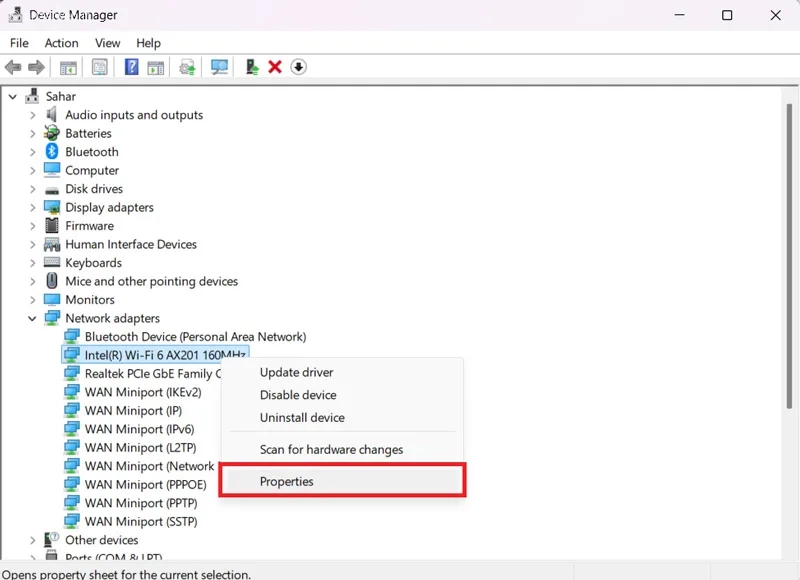Viewport: 800px width, 580px height.
Task: Choose Properties from the context menu
Action: pos(286,481)
